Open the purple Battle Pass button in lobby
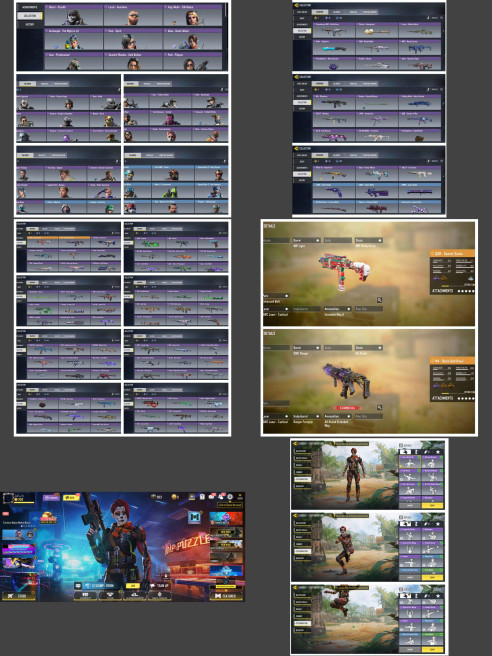The image size is (492, 656). 51,498
